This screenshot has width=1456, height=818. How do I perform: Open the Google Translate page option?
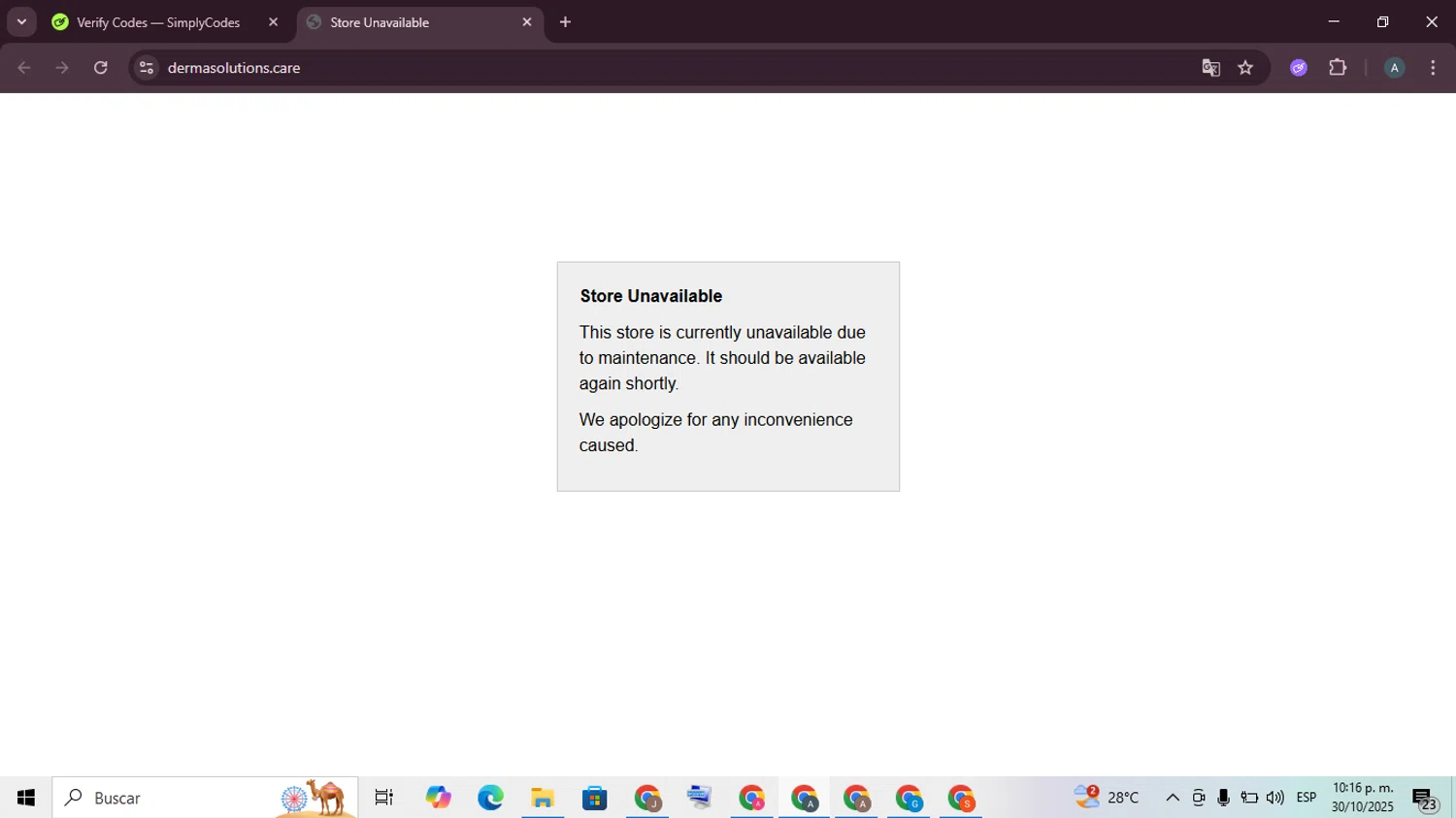[1210, 68]
